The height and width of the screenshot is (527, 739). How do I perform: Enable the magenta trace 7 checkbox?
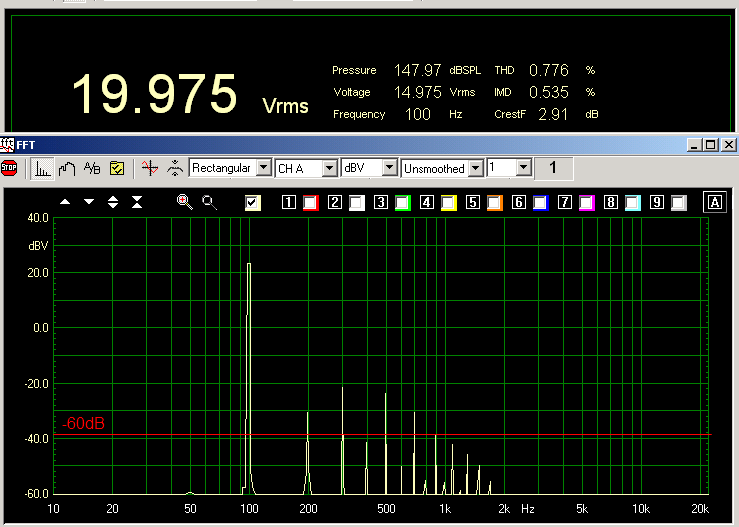click(x=587, y=203)
